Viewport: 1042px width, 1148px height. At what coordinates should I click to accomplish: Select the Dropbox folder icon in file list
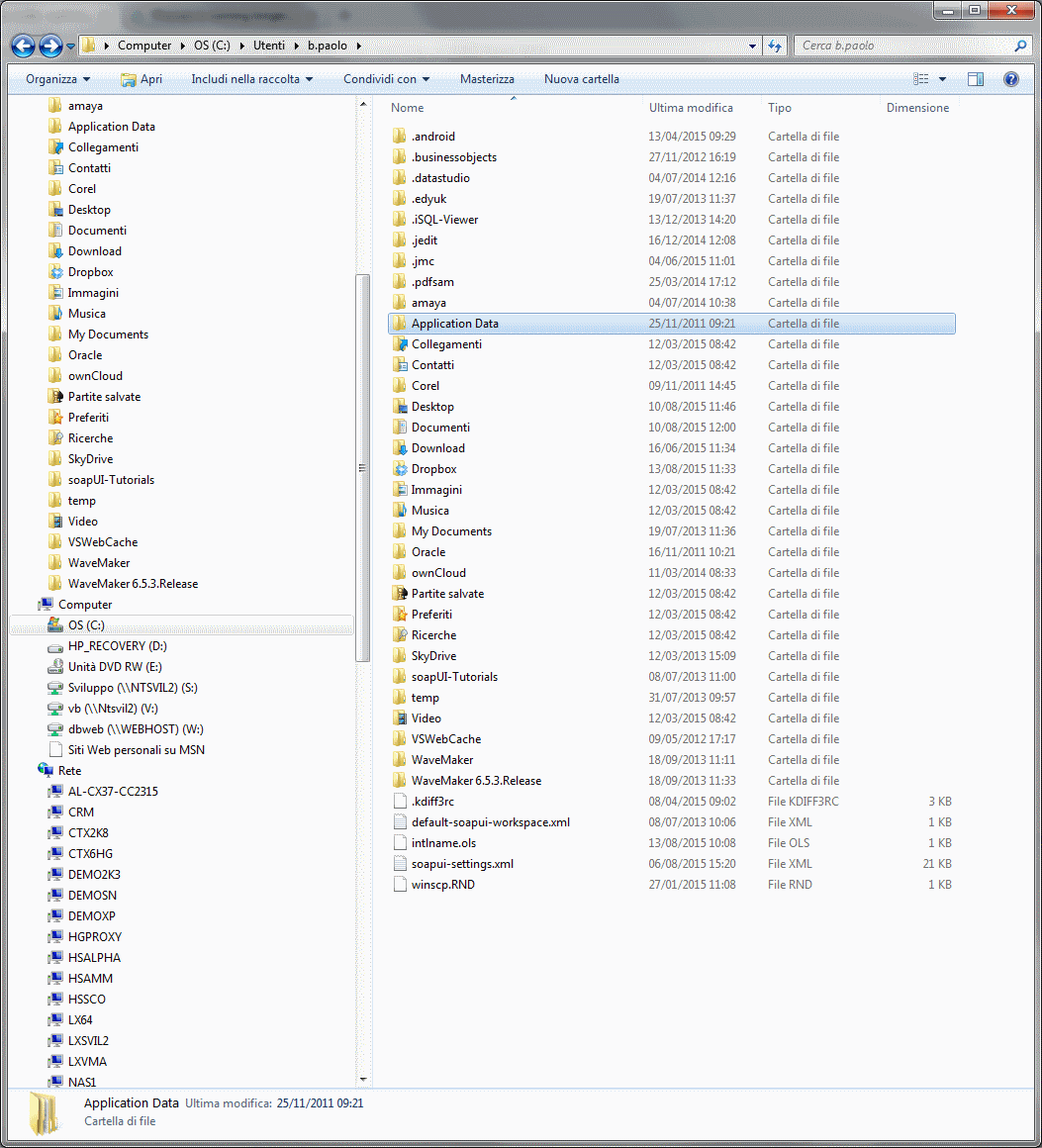(400, 468)
